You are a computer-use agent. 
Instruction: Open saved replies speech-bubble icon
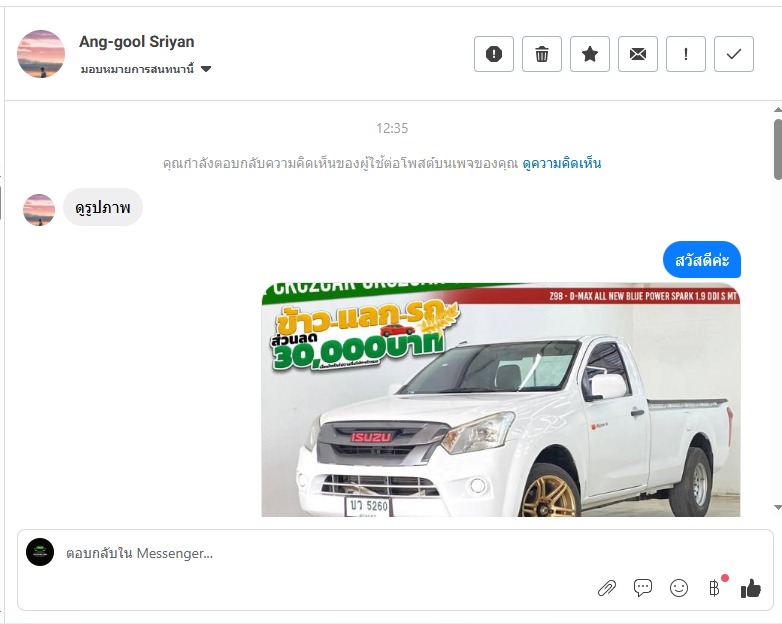(642, 588)
